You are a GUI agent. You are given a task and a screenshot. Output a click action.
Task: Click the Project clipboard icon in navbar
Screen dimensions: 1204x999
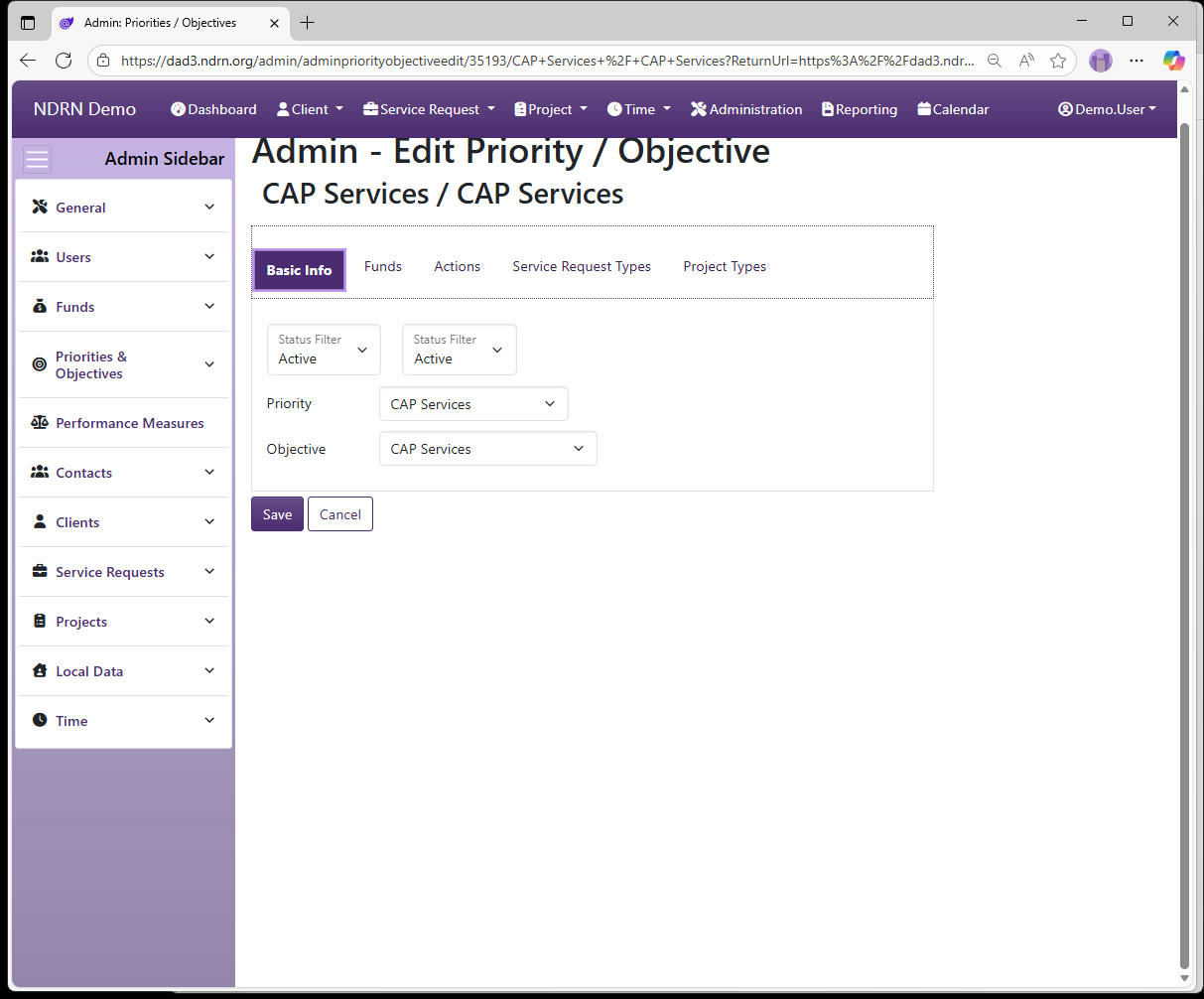pos(520,109)
